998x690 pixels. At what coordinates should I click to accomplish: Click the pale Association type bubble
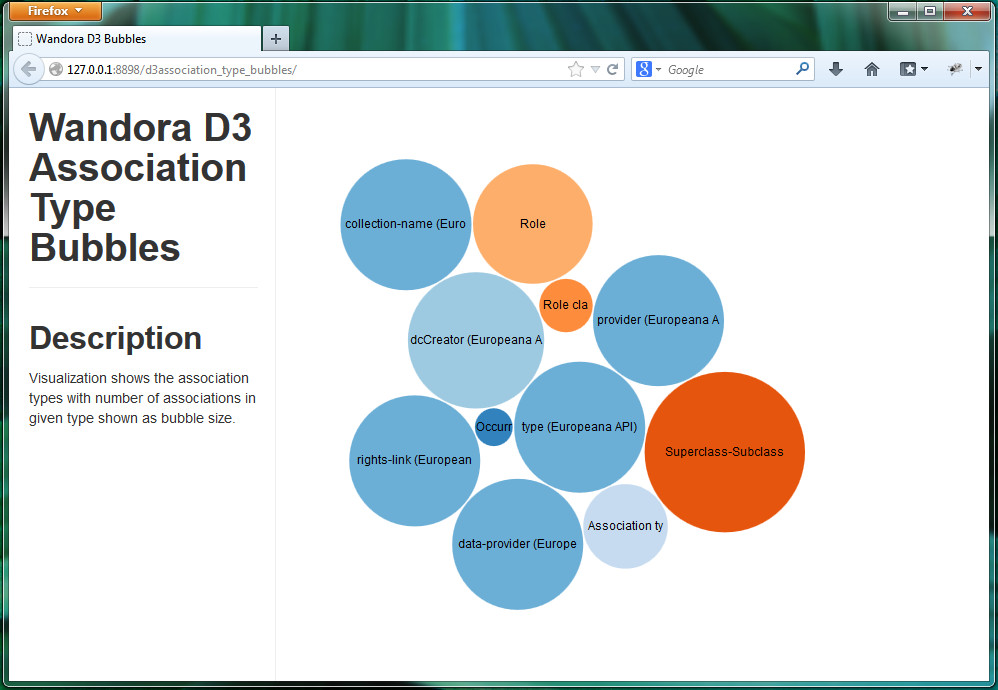pos(625,526)
